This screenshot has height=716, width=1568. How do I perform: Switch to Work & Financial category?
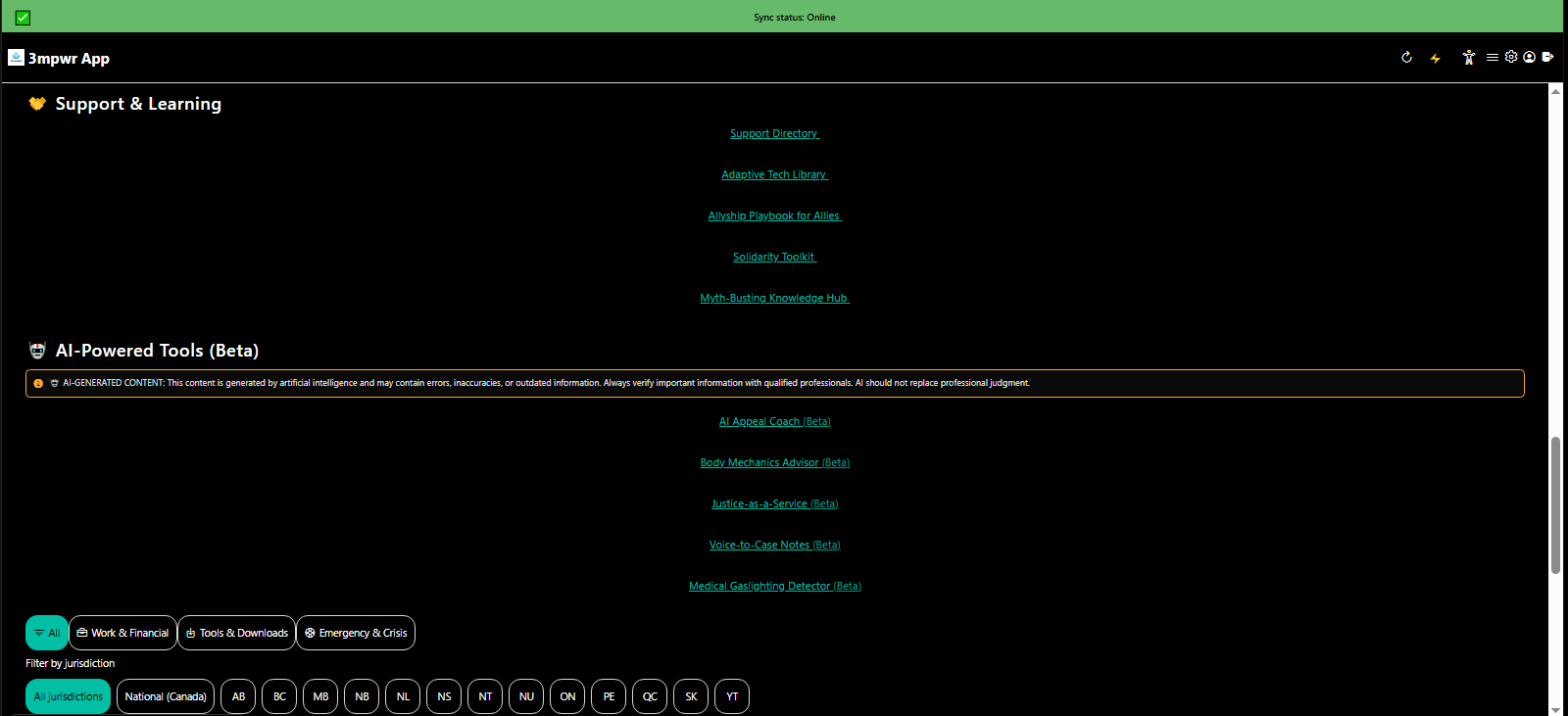122,633
